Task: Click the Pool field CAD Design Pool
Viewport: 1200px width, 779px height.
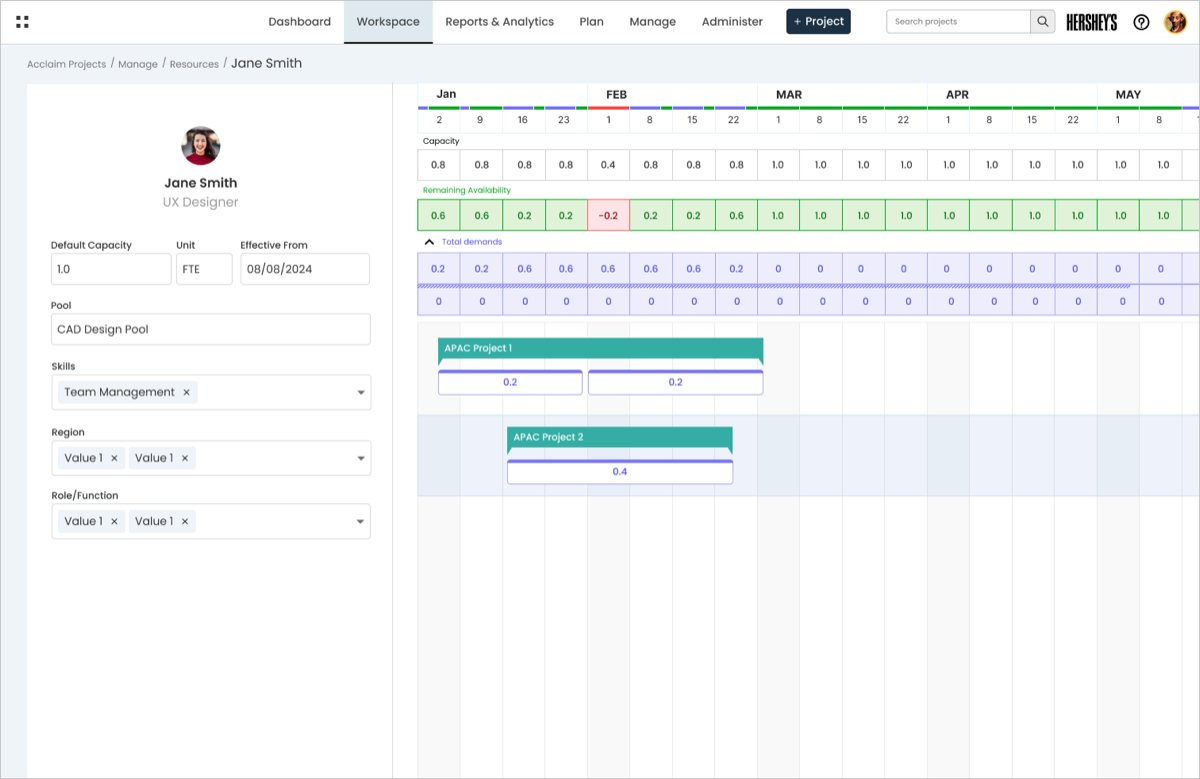Action: (x=211, y=329)
